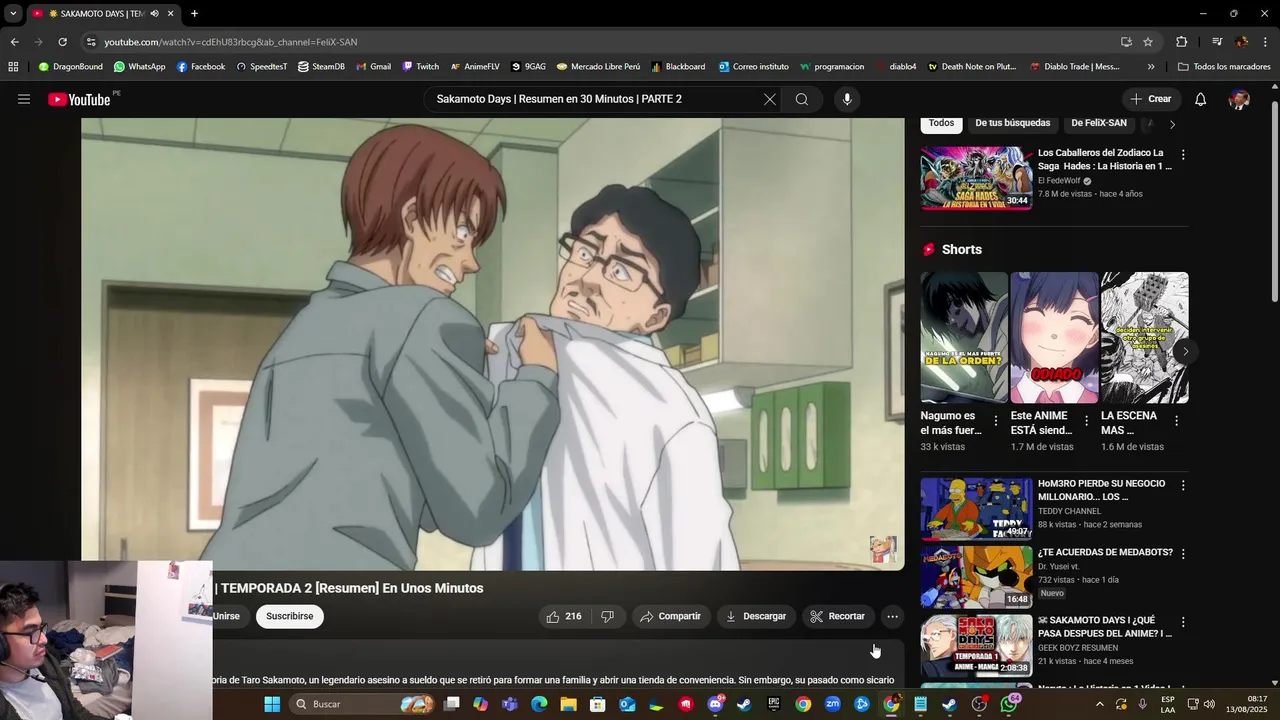The width and height of the screenshot is (1280, 720).
Task: Open the Crear menu
Action: tap(1151, 99)
